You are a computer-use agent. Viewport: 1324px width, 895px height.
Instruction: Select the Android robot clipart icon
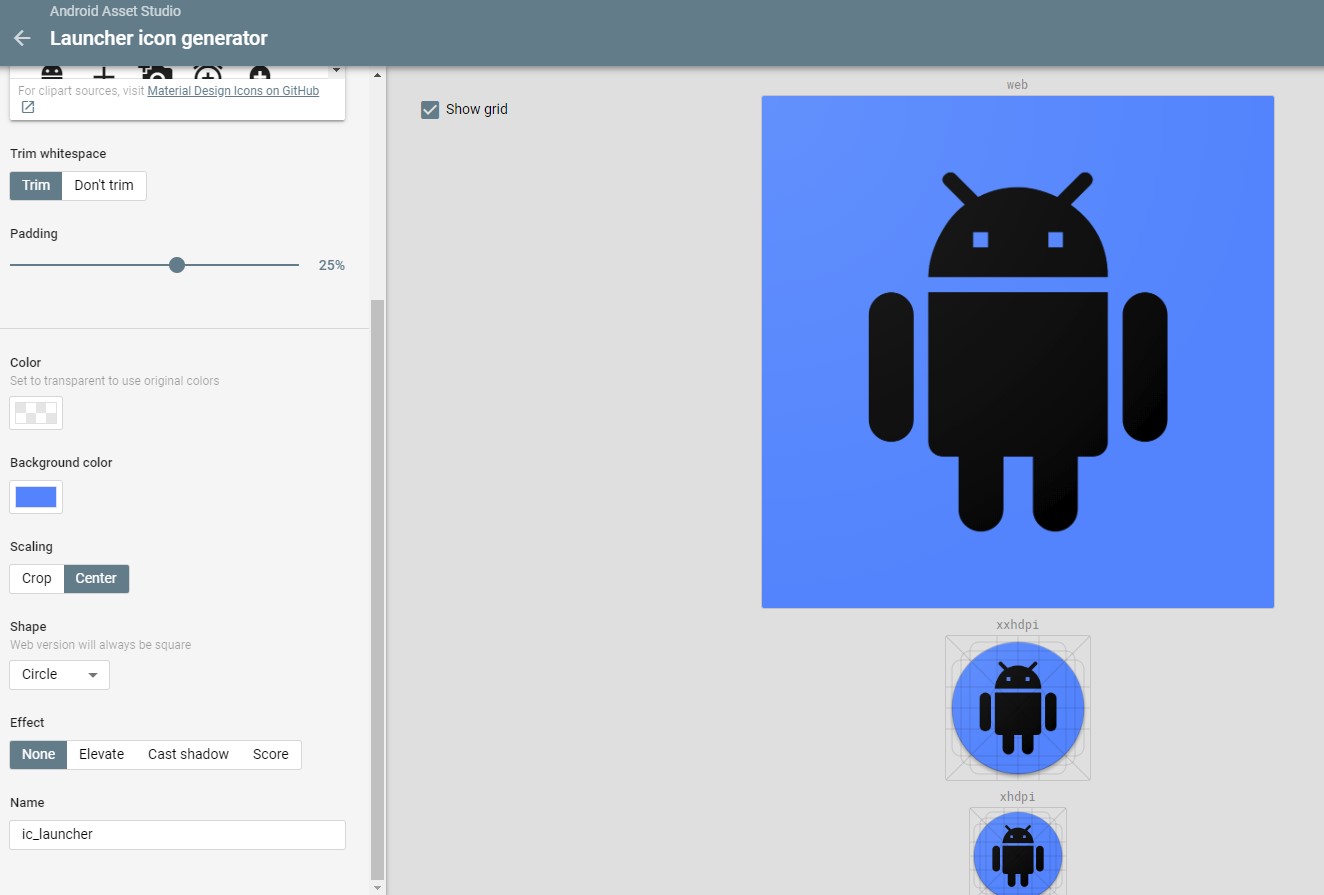point(50,72)
